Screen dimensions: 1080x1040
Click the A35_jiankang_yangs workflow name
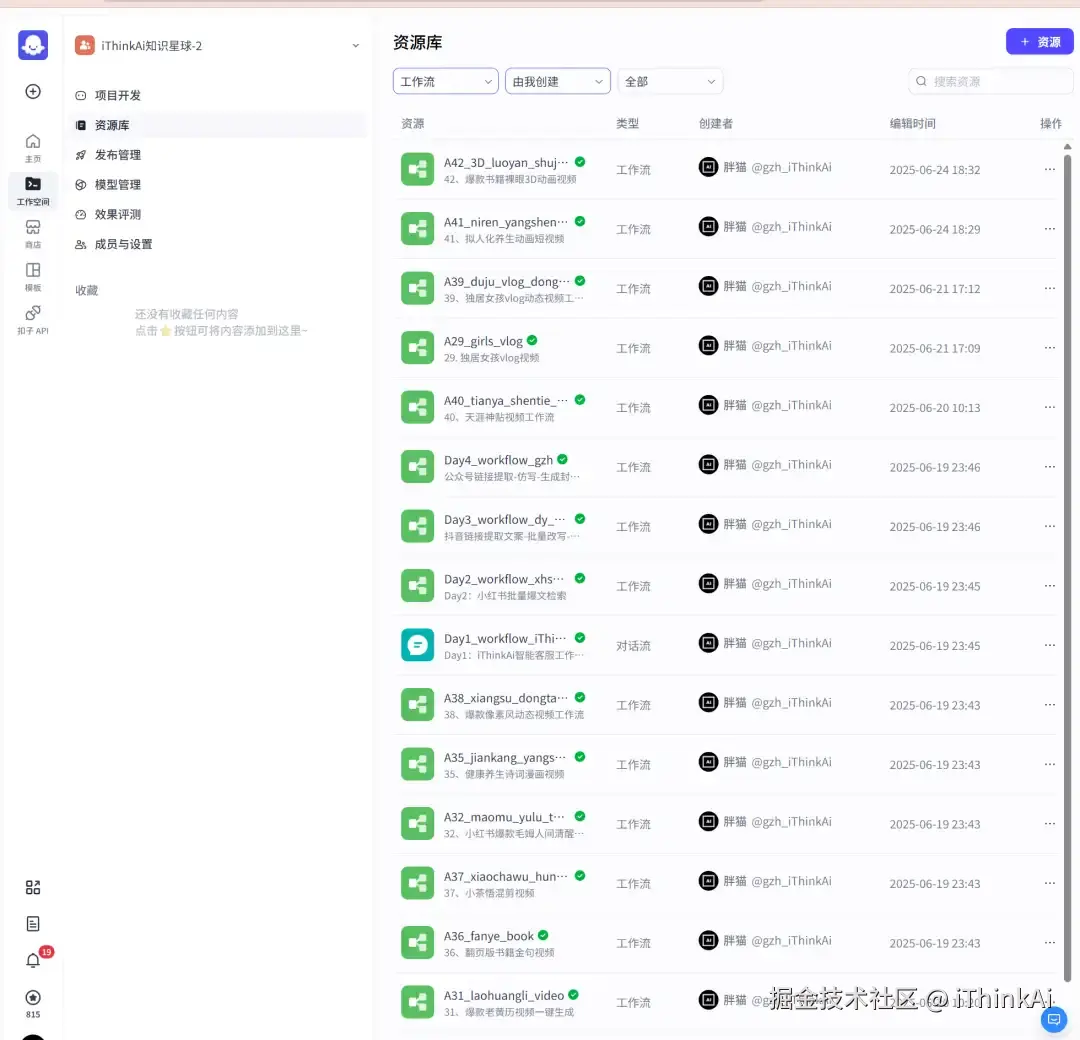coord(505,758)
